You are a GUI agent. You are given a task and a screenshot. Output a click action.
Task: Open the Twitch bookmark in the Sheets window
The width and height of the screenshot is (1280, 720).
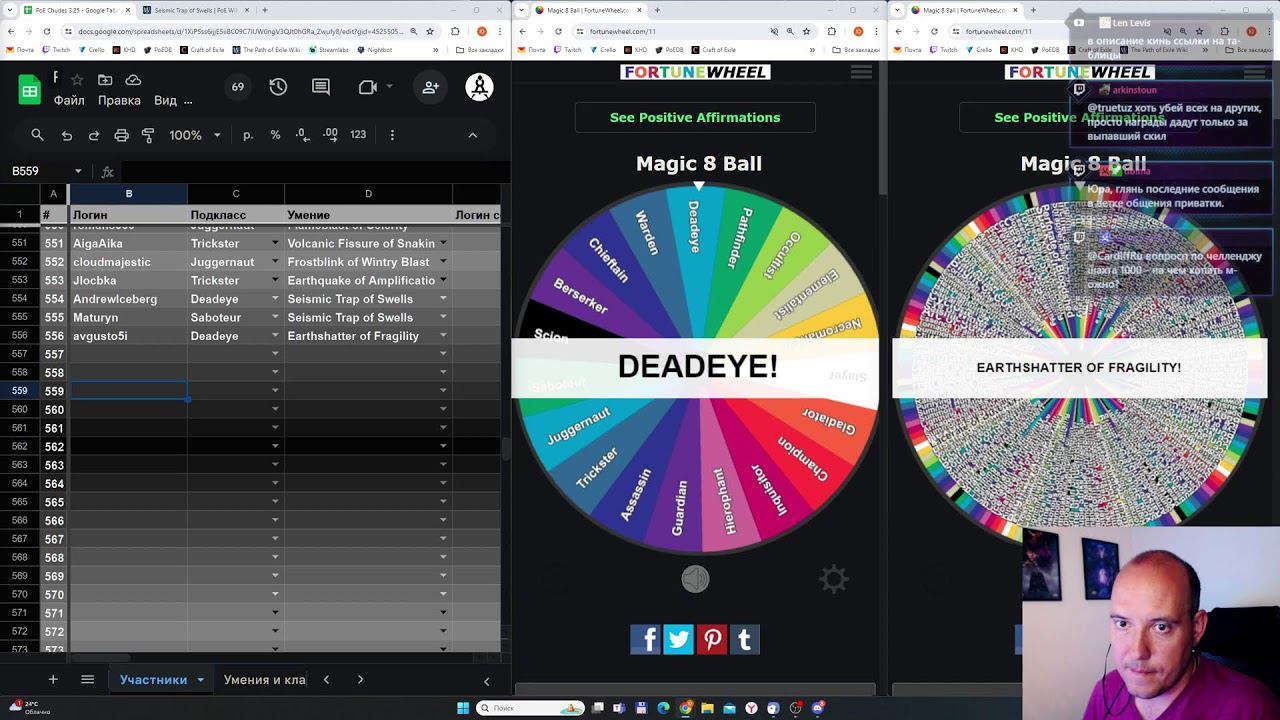point(56,49)
